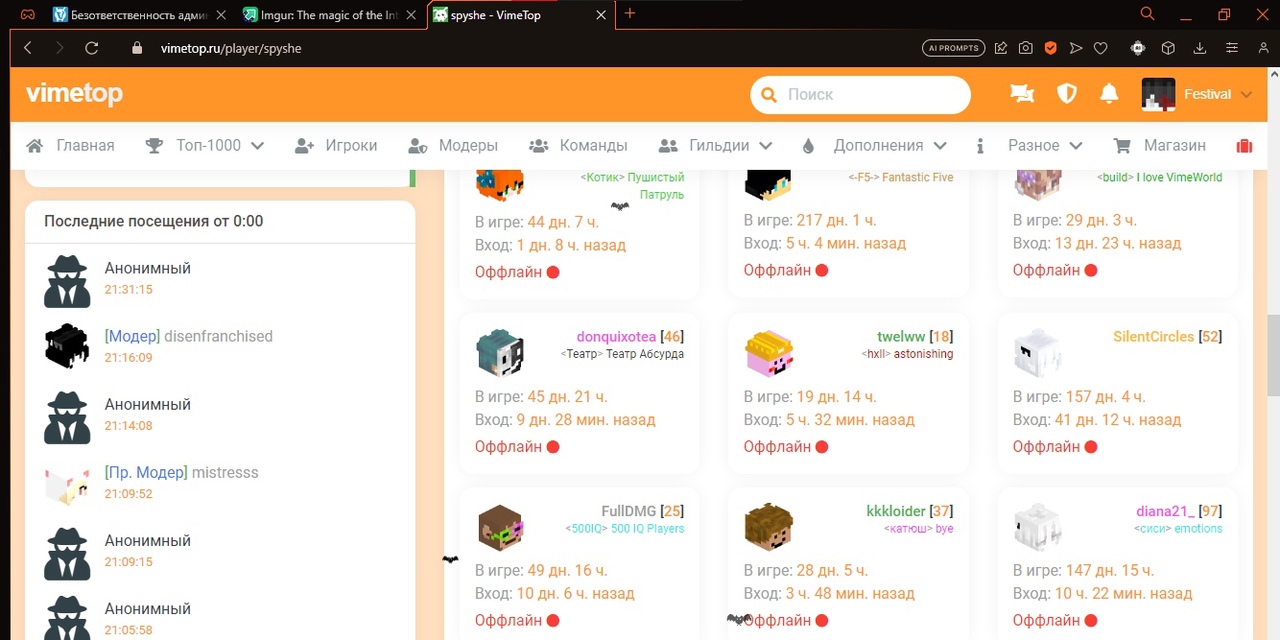Open donquixotea's player profile link

coord(615,337)
